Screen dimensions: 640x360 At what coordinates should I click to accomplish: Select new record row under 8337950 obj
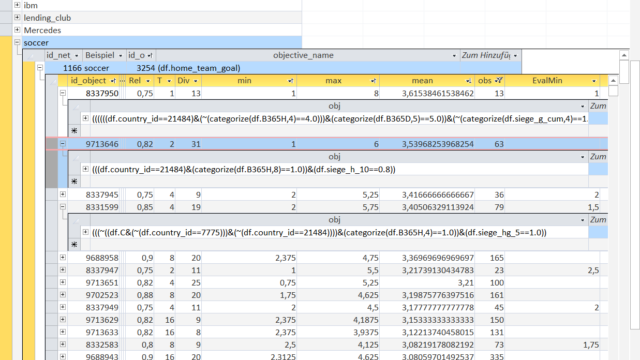point(74,131)
